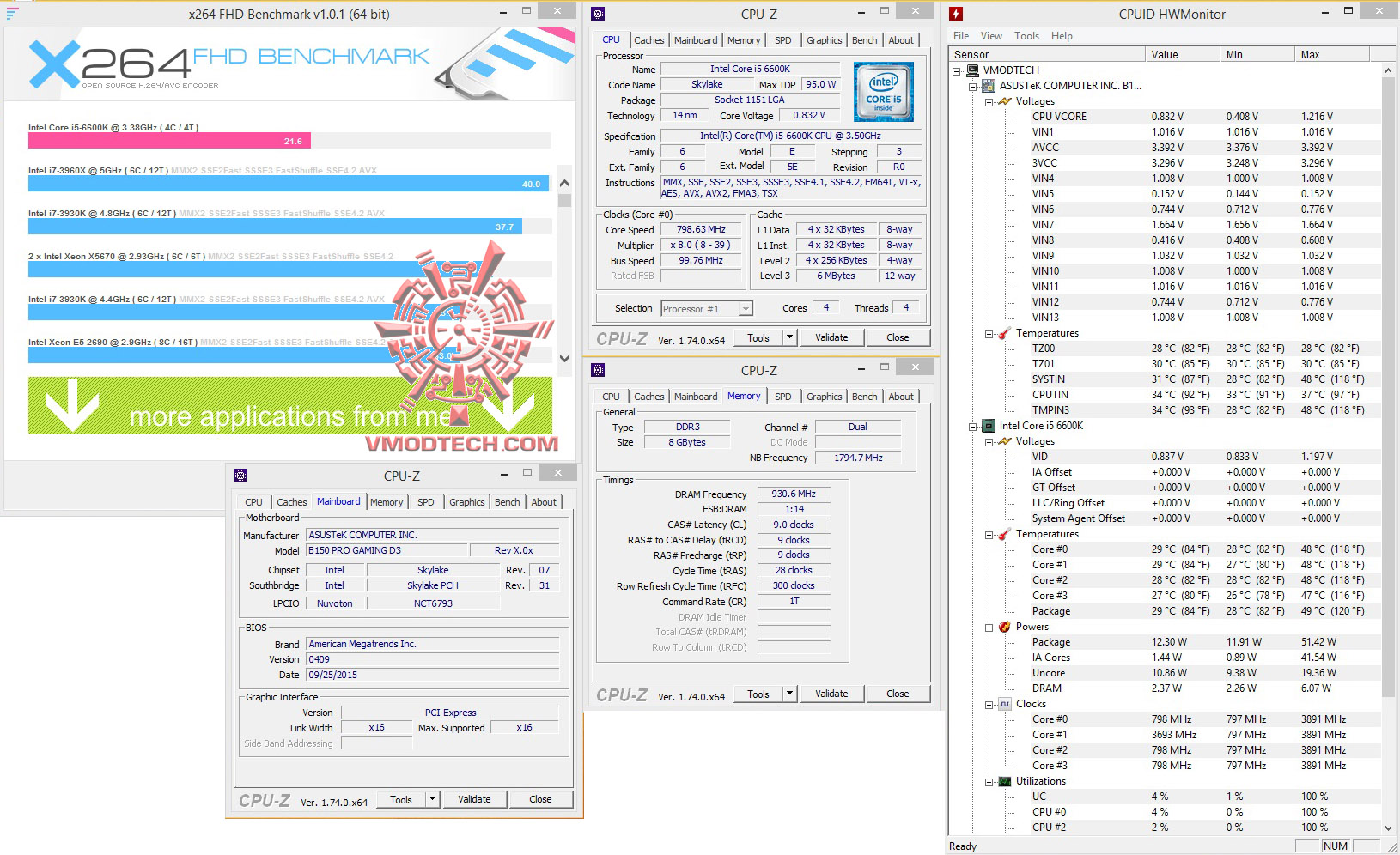Click Validate in the CPU-Z processor window
Screen dimensions: 1400x855
click(x=831, y=337)
